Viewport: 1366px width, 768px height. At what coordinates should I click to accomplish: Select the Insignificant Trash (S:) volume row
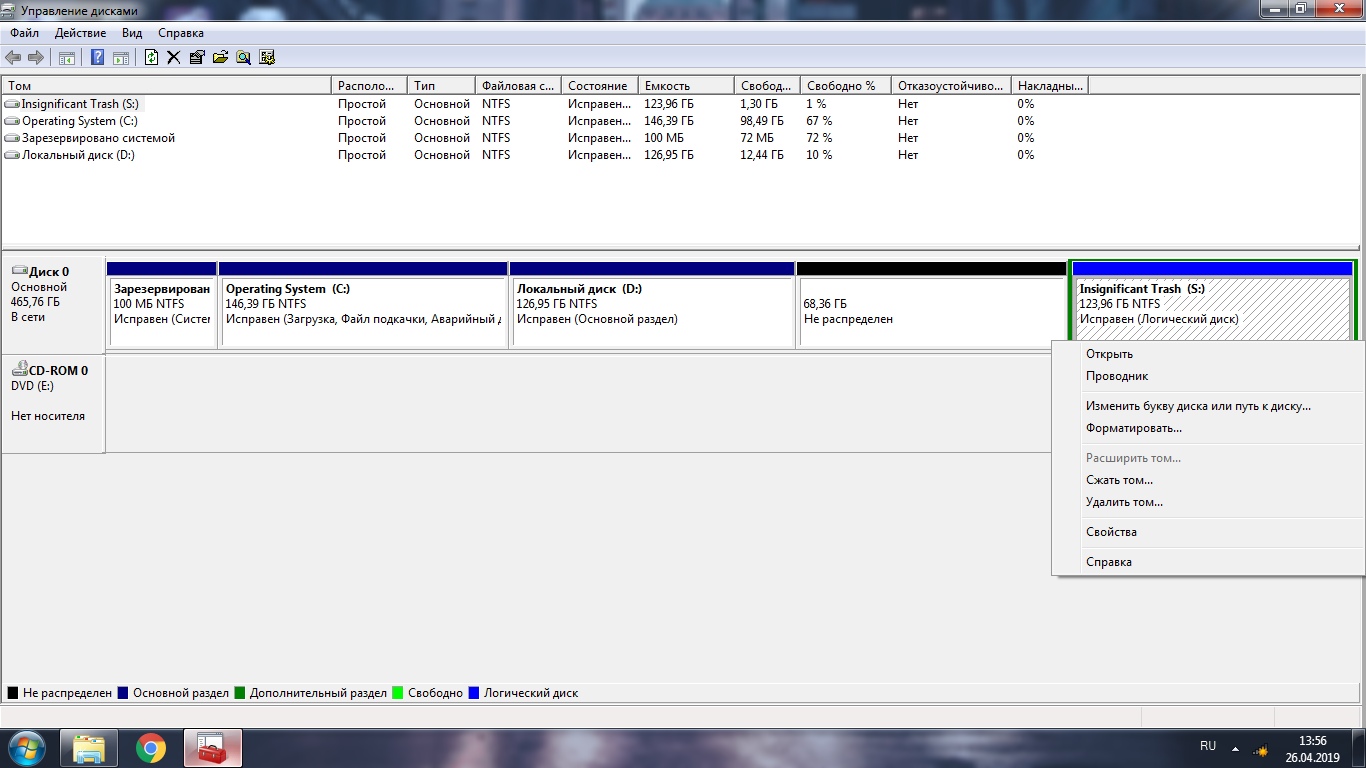[73, 104]
